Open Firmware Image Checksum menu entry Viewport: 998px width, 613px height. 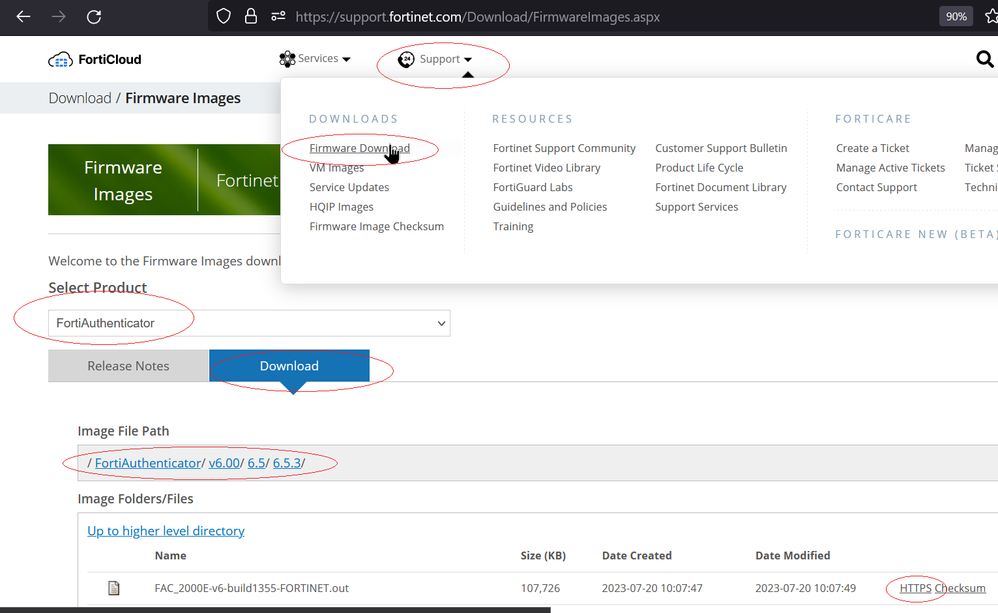point(376,226)
